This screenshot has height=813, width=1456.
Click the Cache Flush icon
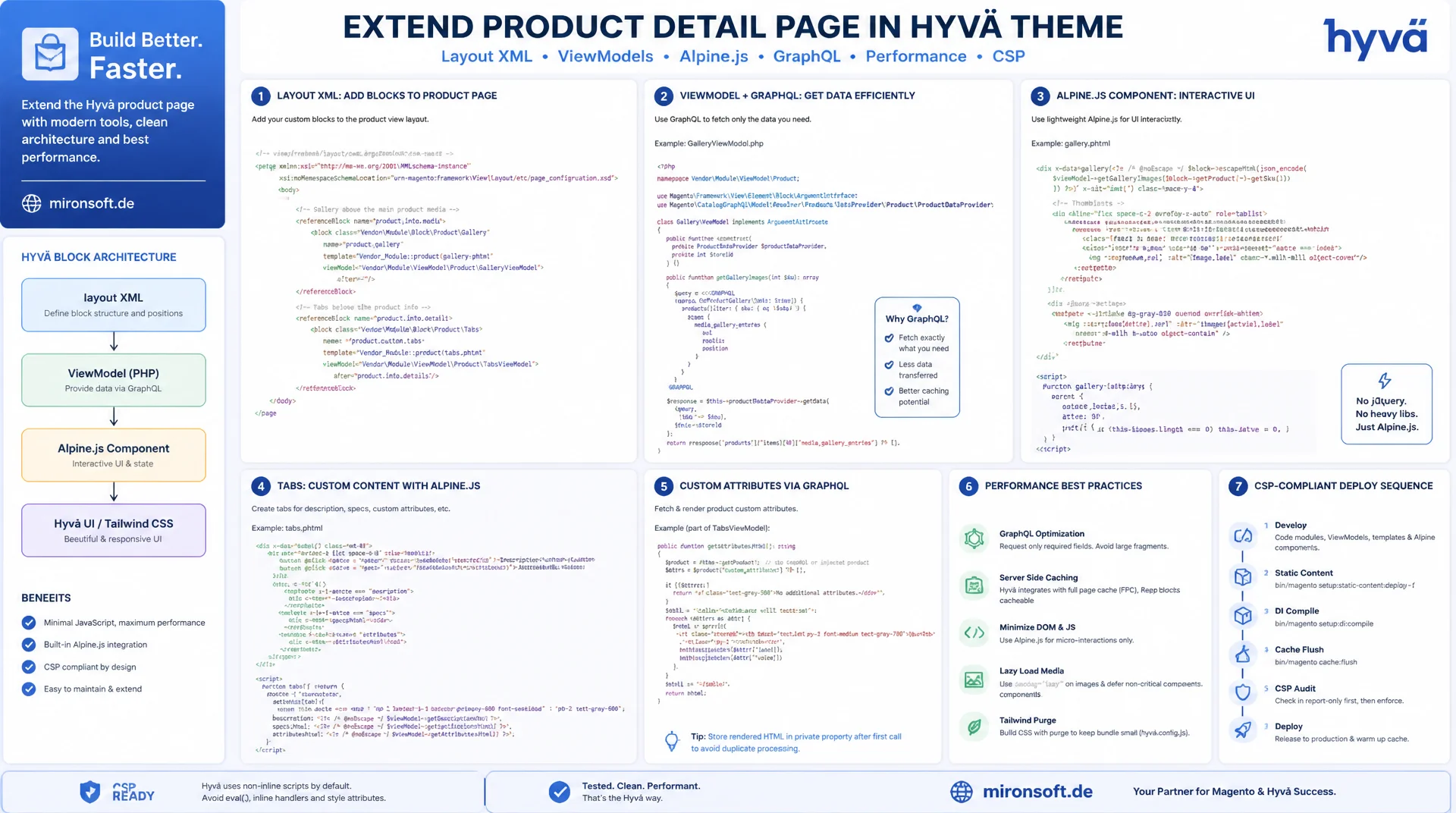click(1242, 654)
